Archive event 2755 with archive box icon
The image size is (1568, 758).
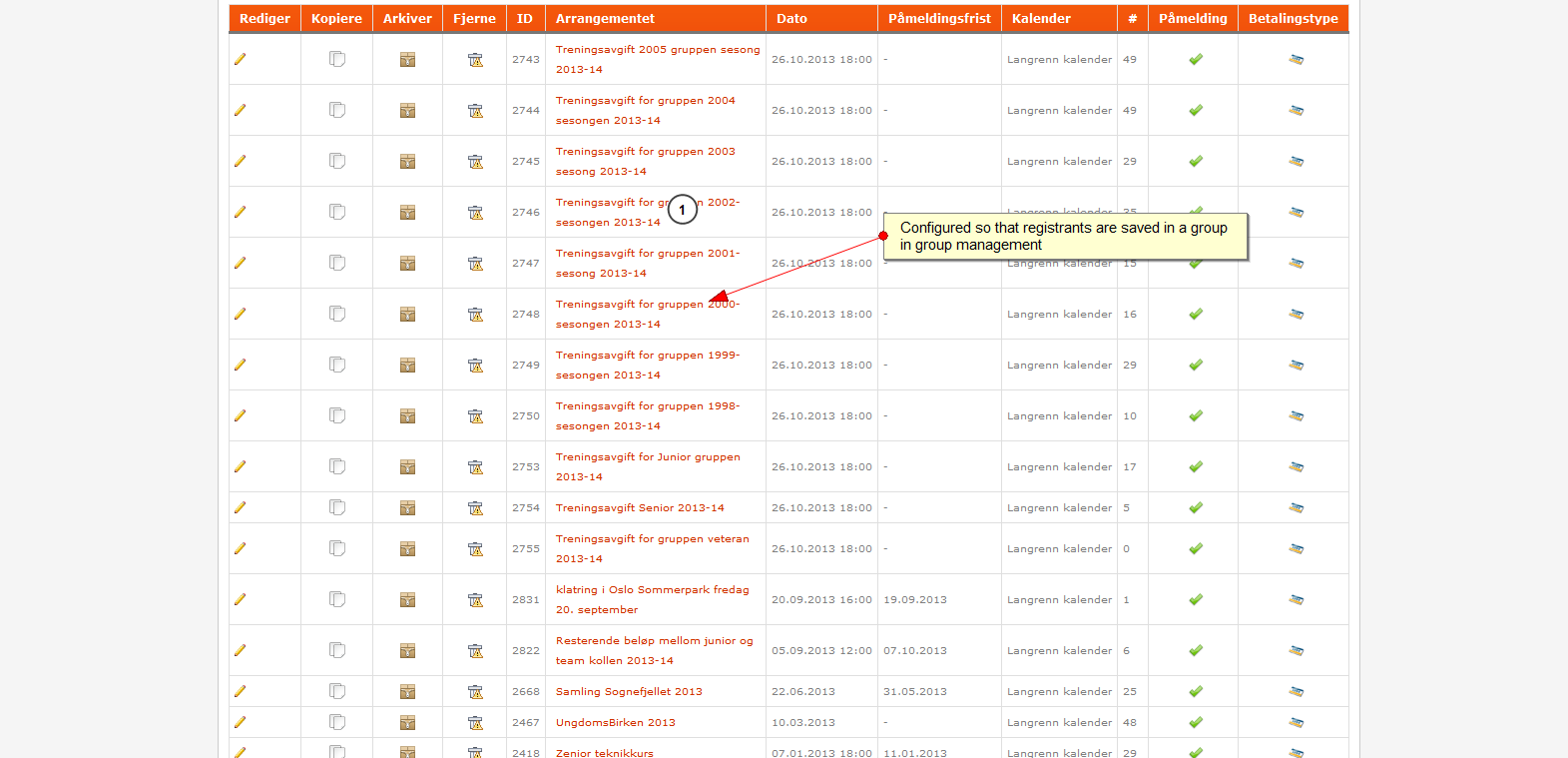pos(407,548)
